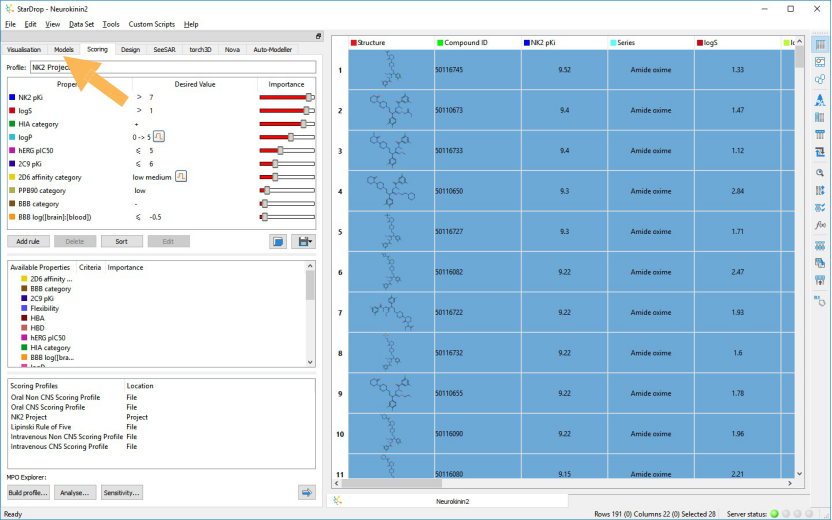Click the Sort button
The image size is (832, 520).
pos(122,241)
